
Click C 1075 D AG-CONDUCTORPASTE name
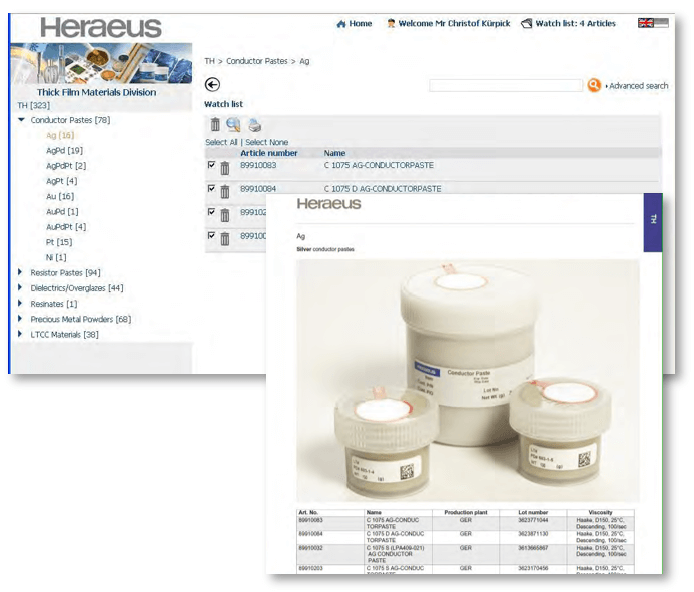(x=382, y=189)
